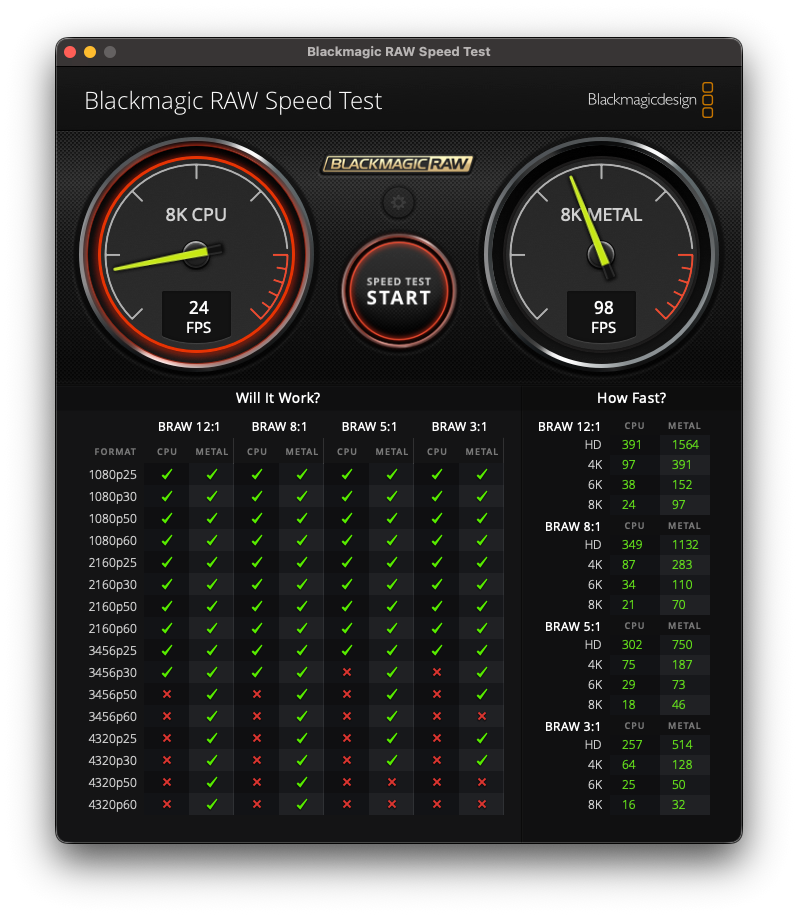Click 4320p60 BRAW 12:1 Metal checkmark
This screenshot has width=798, height=917.
tap(212, 804)
